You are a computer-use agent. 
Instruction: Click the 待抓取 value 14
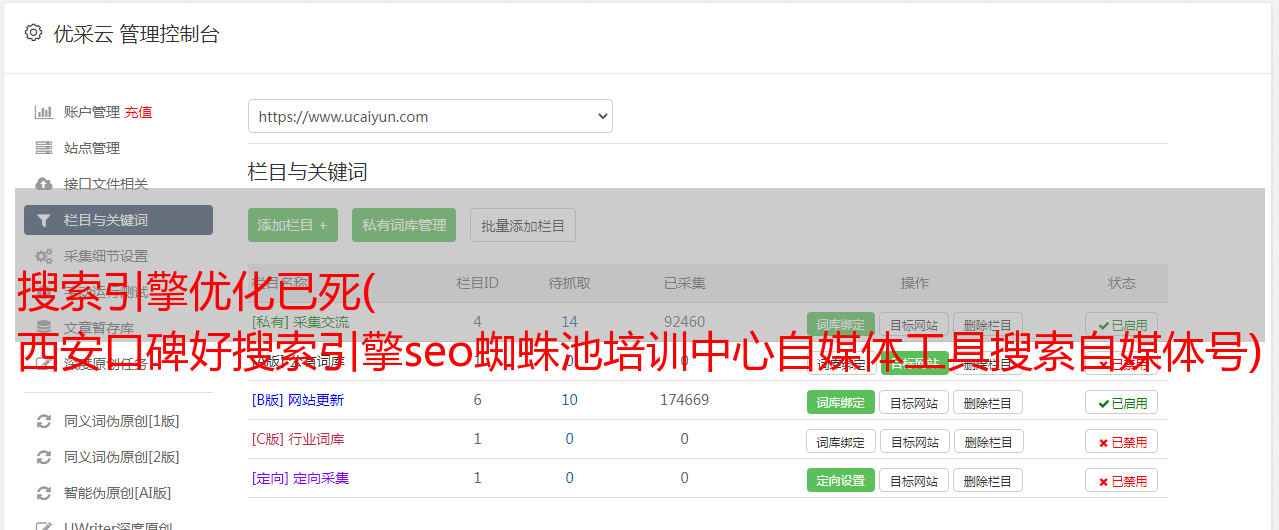[569, 322]
